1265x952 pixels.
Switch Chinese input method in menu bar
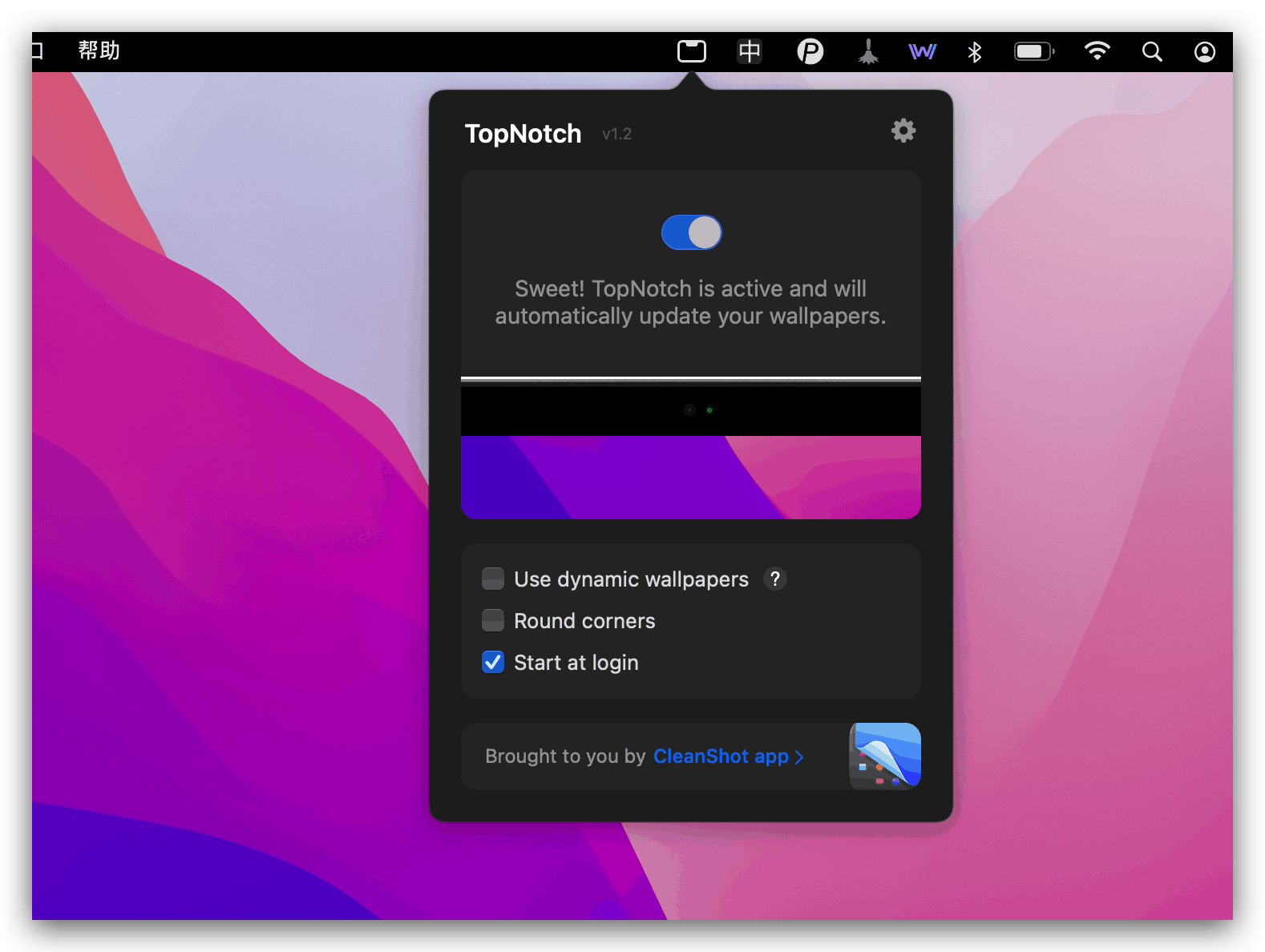(x=750, y=52)
